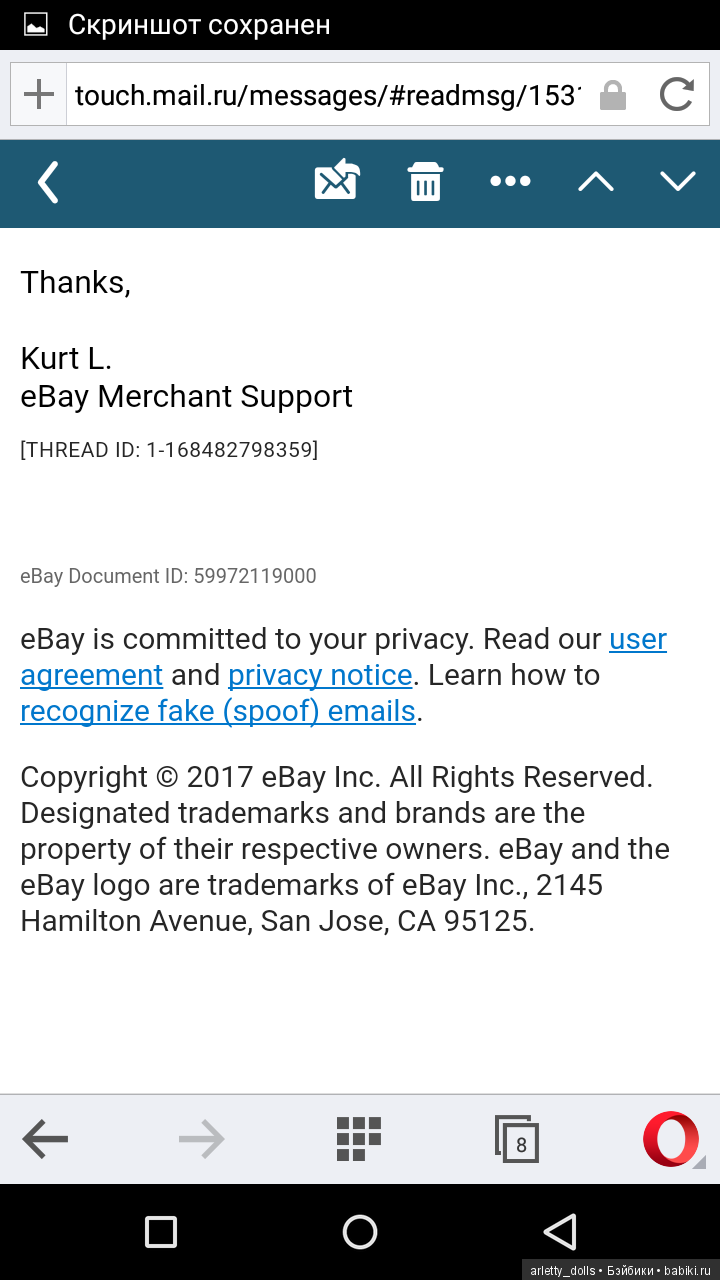Tap the reply envelope icon

click(x=337, y=181)
